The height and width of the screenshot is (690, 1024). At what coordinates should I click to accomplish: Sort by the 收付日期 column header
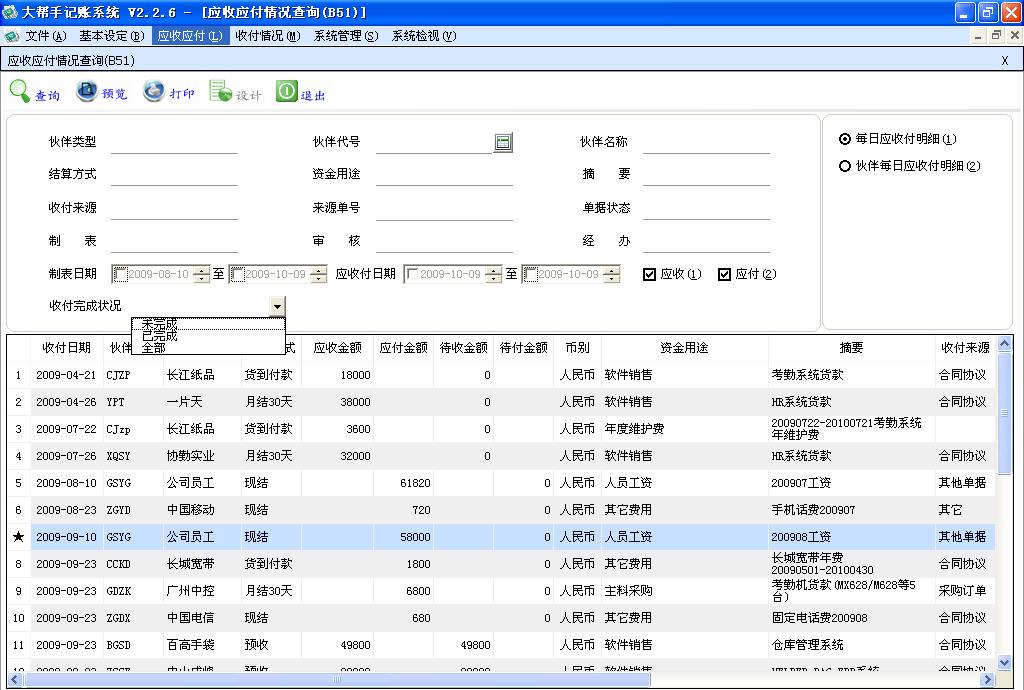[67, 348]
